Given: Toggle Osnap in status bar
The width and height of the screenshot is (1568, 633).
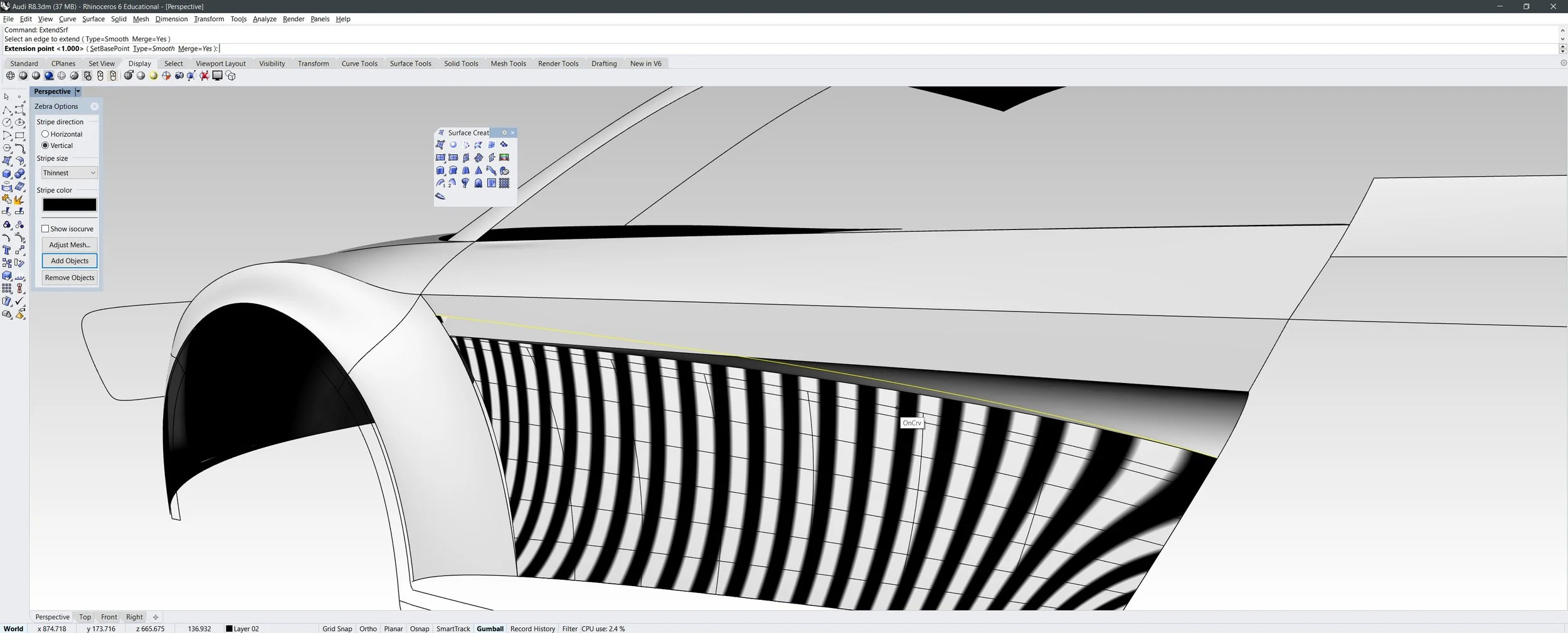Looking at the screenshot, I should (420, 629).
